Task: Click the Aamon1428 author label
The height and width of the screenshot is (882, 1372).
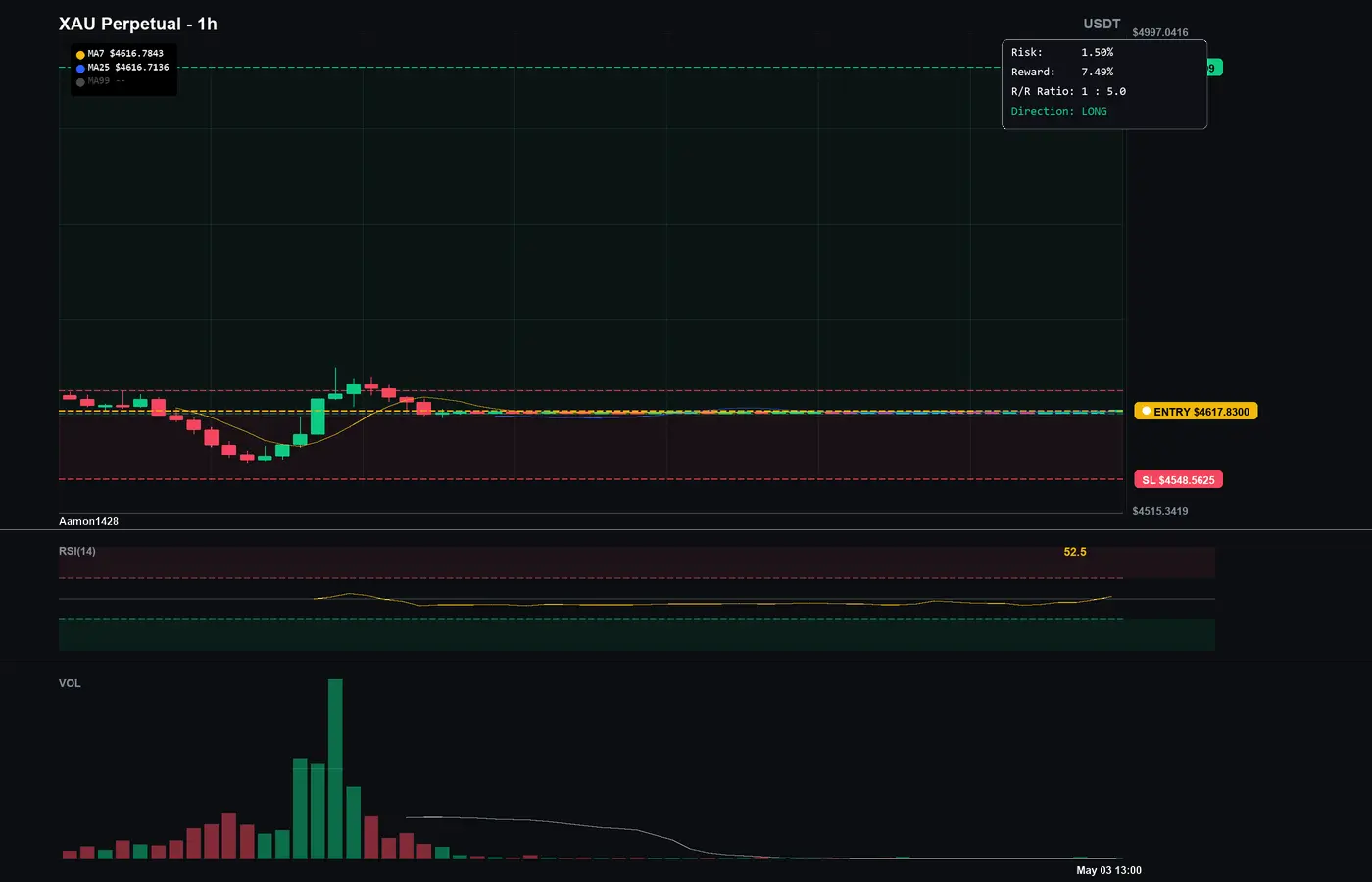Action: (88, 521)
